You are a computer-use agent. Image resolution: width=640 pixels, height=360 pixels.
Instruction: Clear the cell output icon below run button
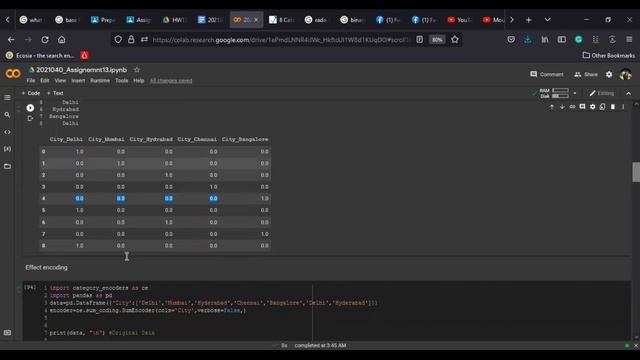point(30,119)
